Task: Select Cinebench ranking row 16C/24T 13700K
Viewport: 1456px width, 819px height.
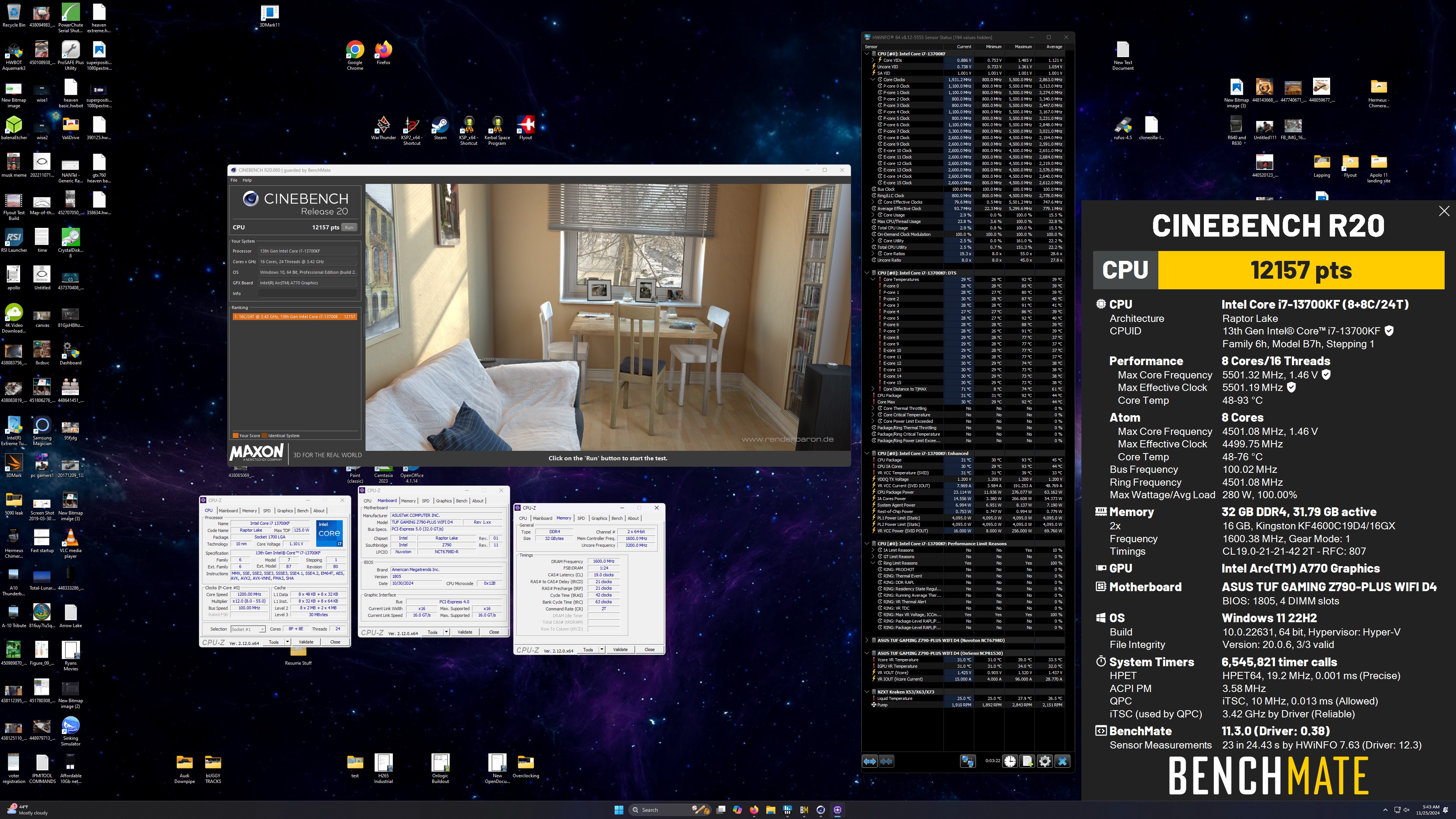Action: (294, 317)
